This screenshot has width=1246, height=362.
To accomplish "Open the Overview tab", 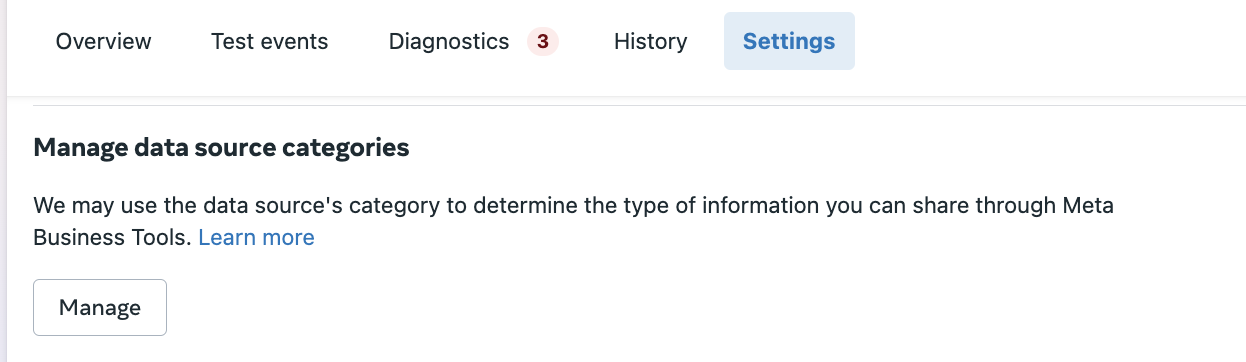I will click(103, 41).
